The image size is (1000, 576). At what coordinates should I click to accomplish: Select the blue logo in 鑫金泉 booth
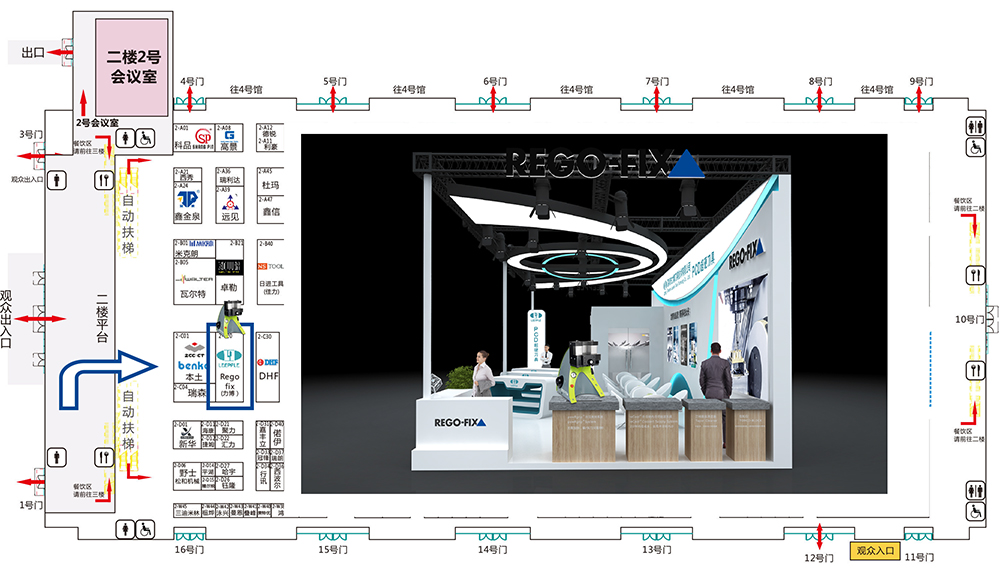pos(188,200)
